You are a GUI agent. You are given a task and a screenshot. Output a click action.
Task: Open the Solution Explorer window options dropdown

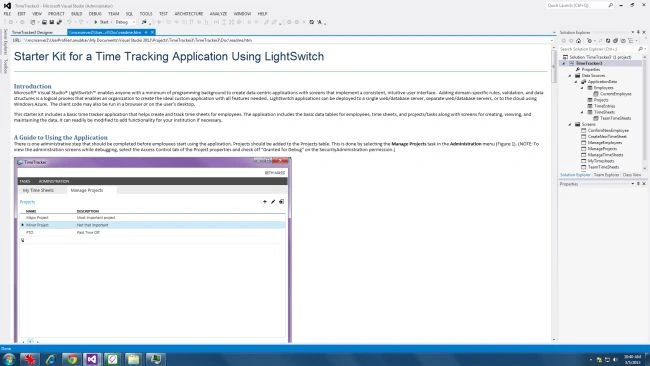pyautogui.click(x=633, y=32)
